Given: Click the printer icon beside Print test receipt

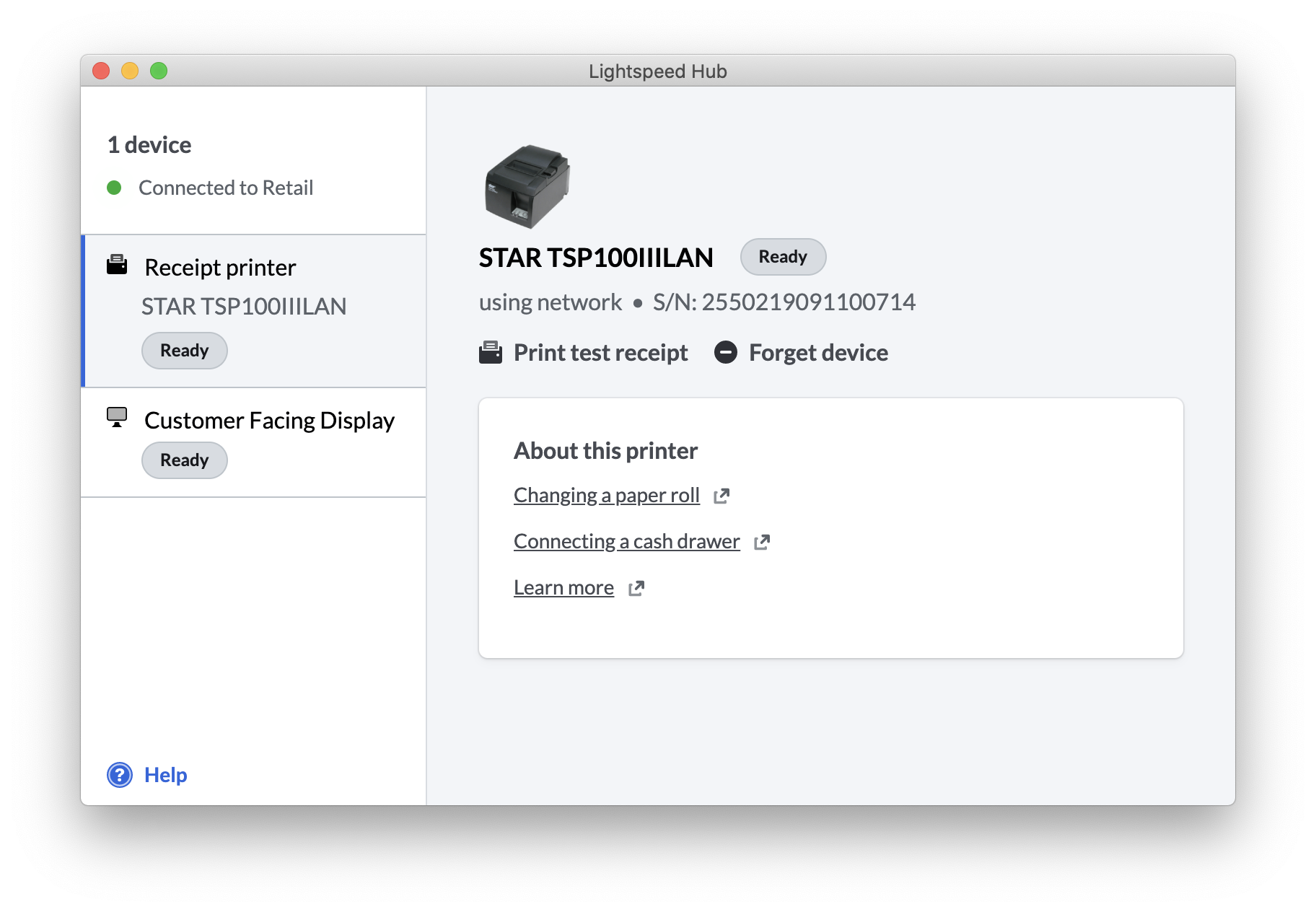Looking at the screenshot, I should pos(491,352).
